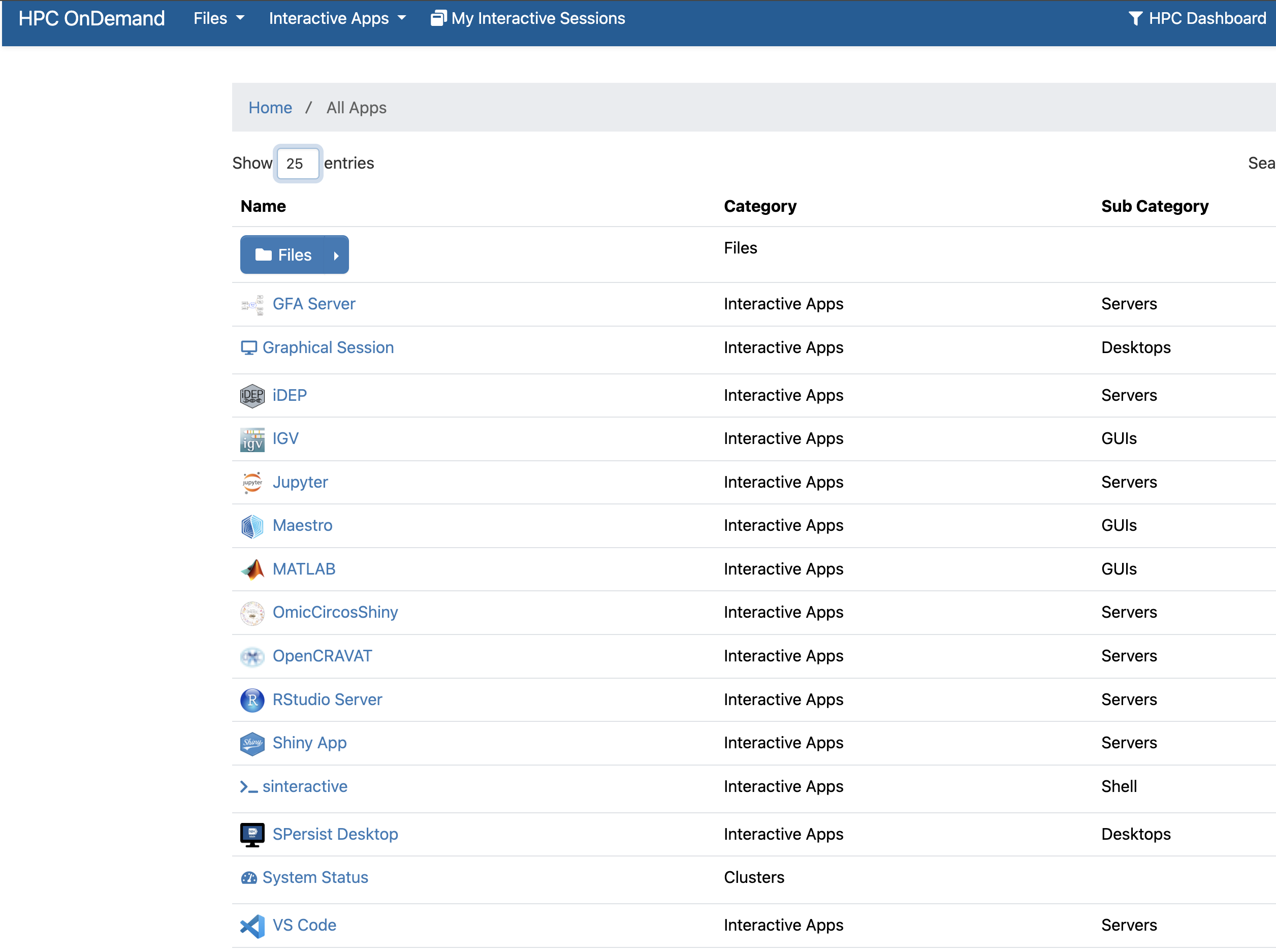Screen dimensions: 1276x952
Task: Click the sinteractive terminal prompt icon
Action: [x=248, y=787]
